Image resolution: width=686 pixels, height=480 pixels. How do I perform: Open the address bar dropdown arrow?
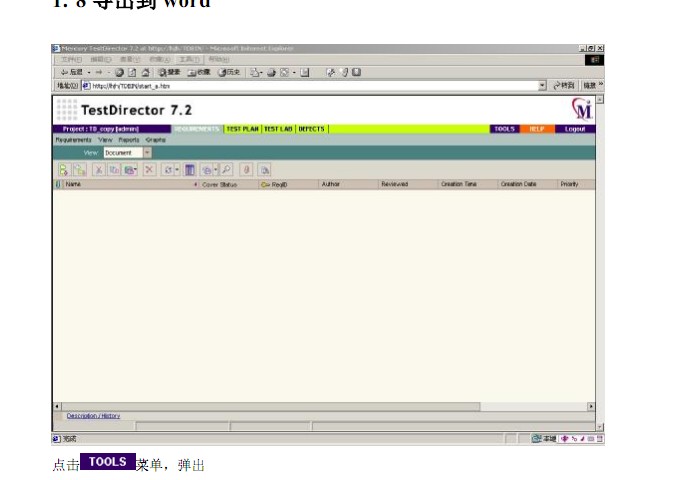542,85
